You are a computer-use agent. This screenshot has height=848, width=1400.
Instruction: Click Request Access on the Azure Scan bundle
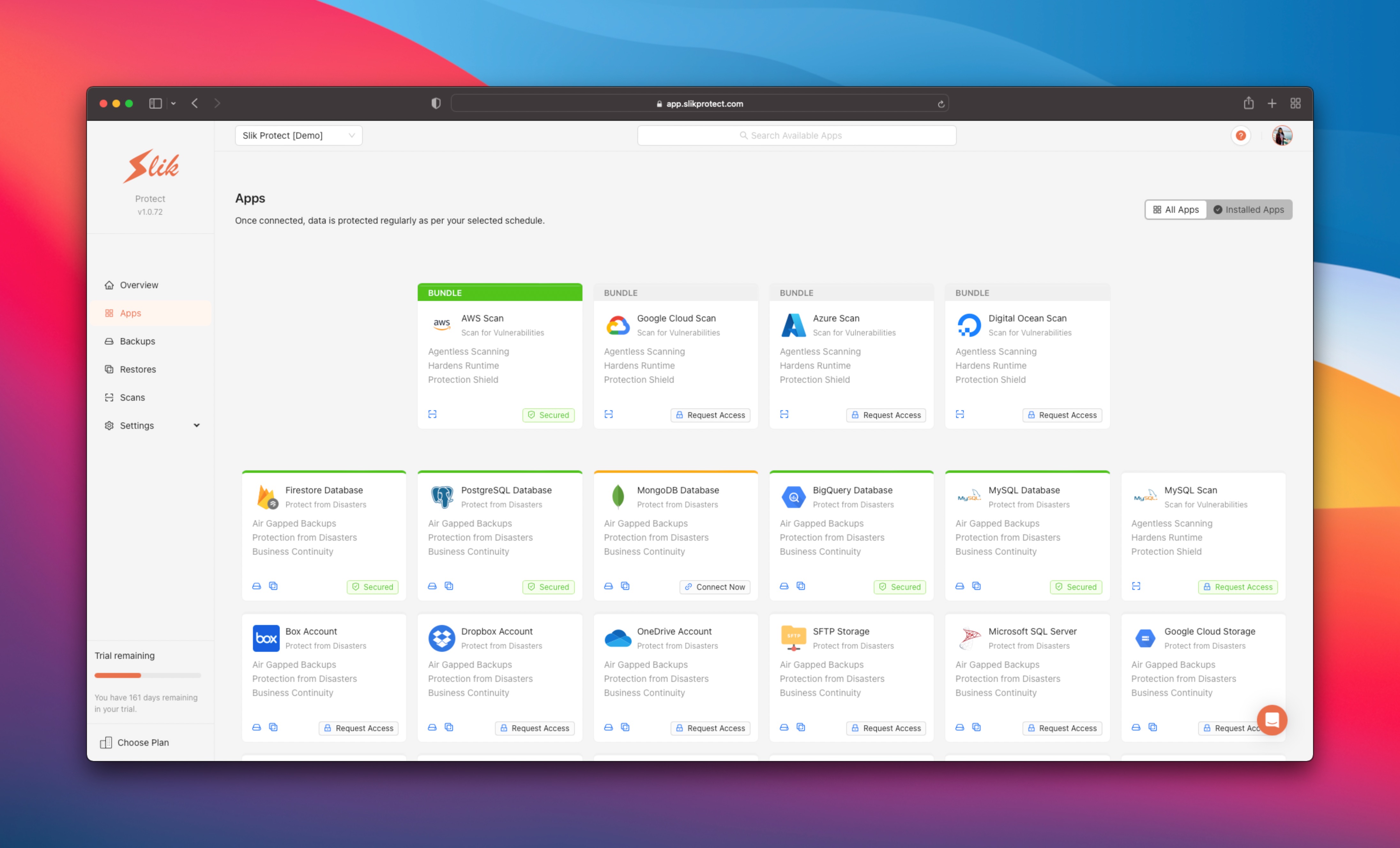tap(886, 415)
